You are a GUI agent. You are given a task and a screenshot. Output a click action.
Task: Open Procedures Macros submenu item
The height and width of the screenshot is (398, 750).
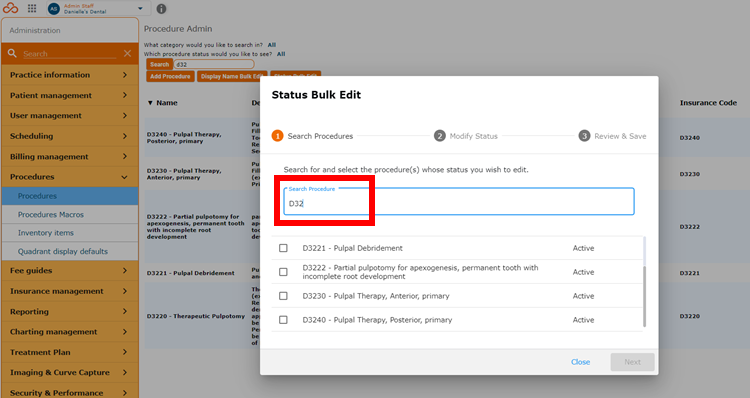point(70,215)
